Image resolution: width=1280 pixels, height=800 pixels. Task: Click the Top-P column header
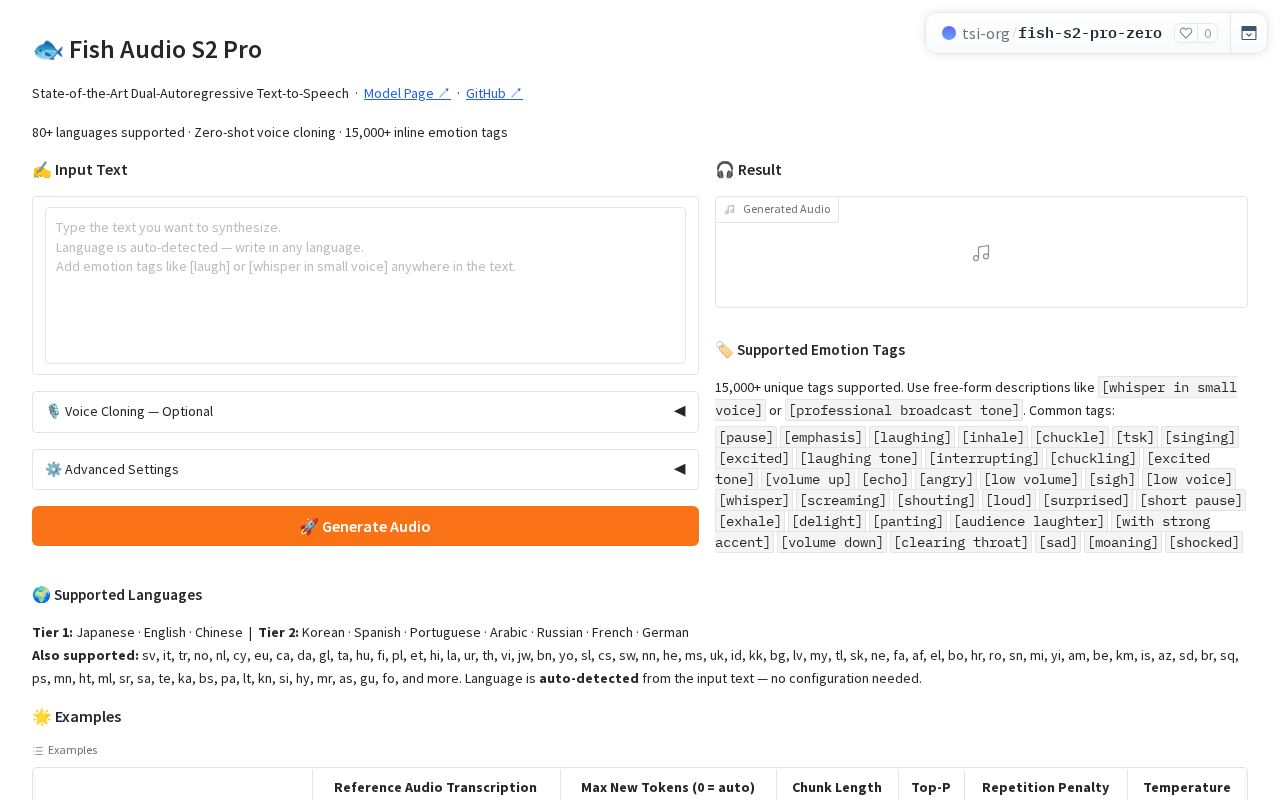[x=931, y=787]
